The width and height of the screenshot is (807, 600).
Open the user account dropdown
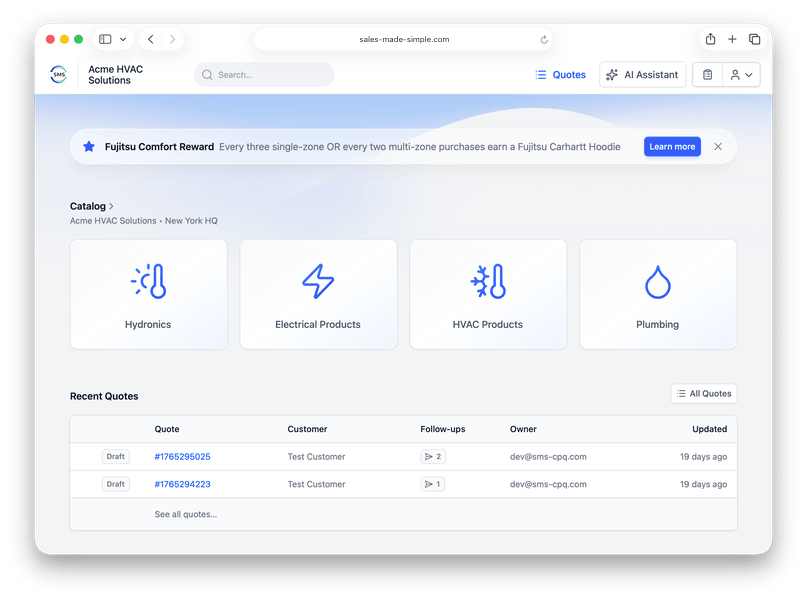tap(741, 75)
